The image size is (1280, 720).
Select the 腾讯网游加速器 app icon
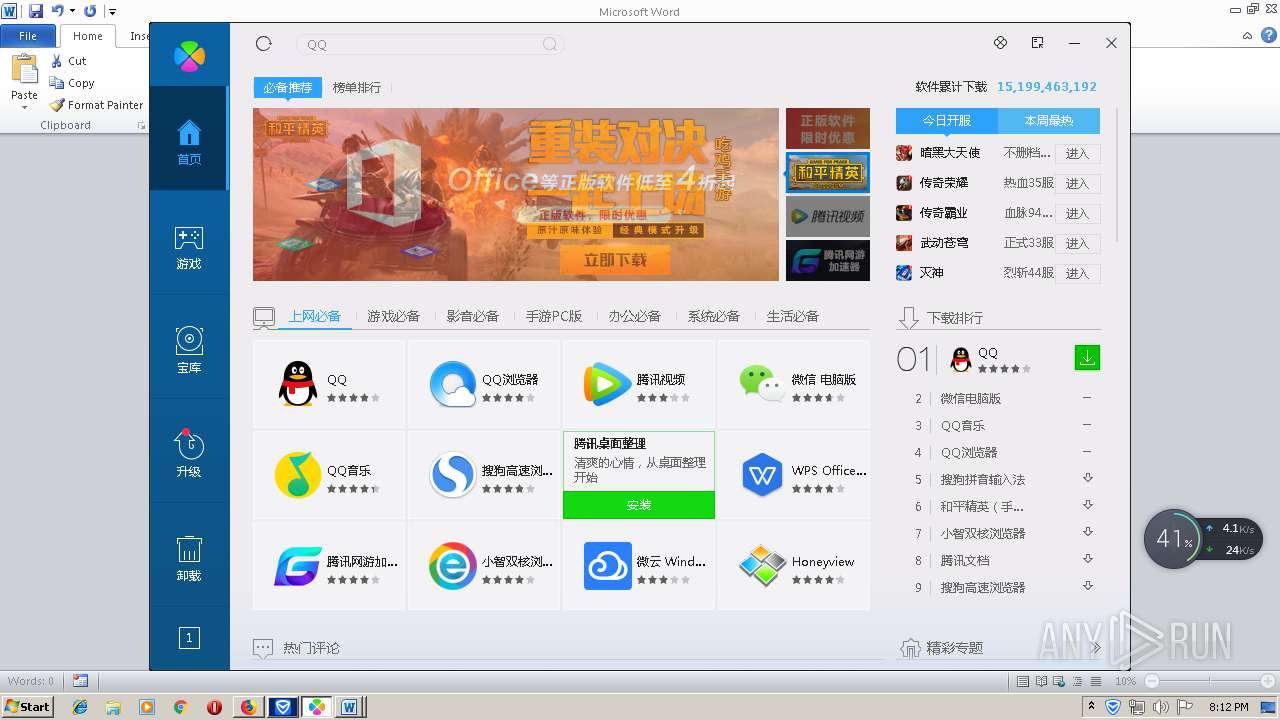[297, 566]
